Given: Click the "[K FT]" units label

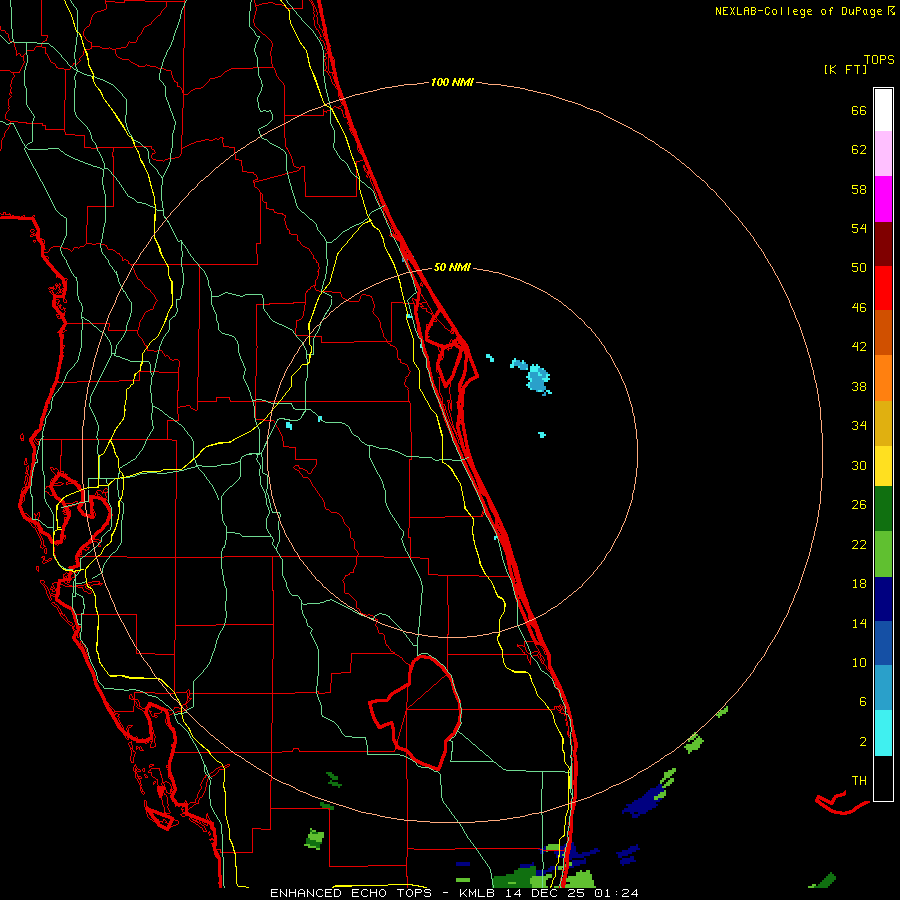Looking at the screenshot, I should (x=845, y=69).
